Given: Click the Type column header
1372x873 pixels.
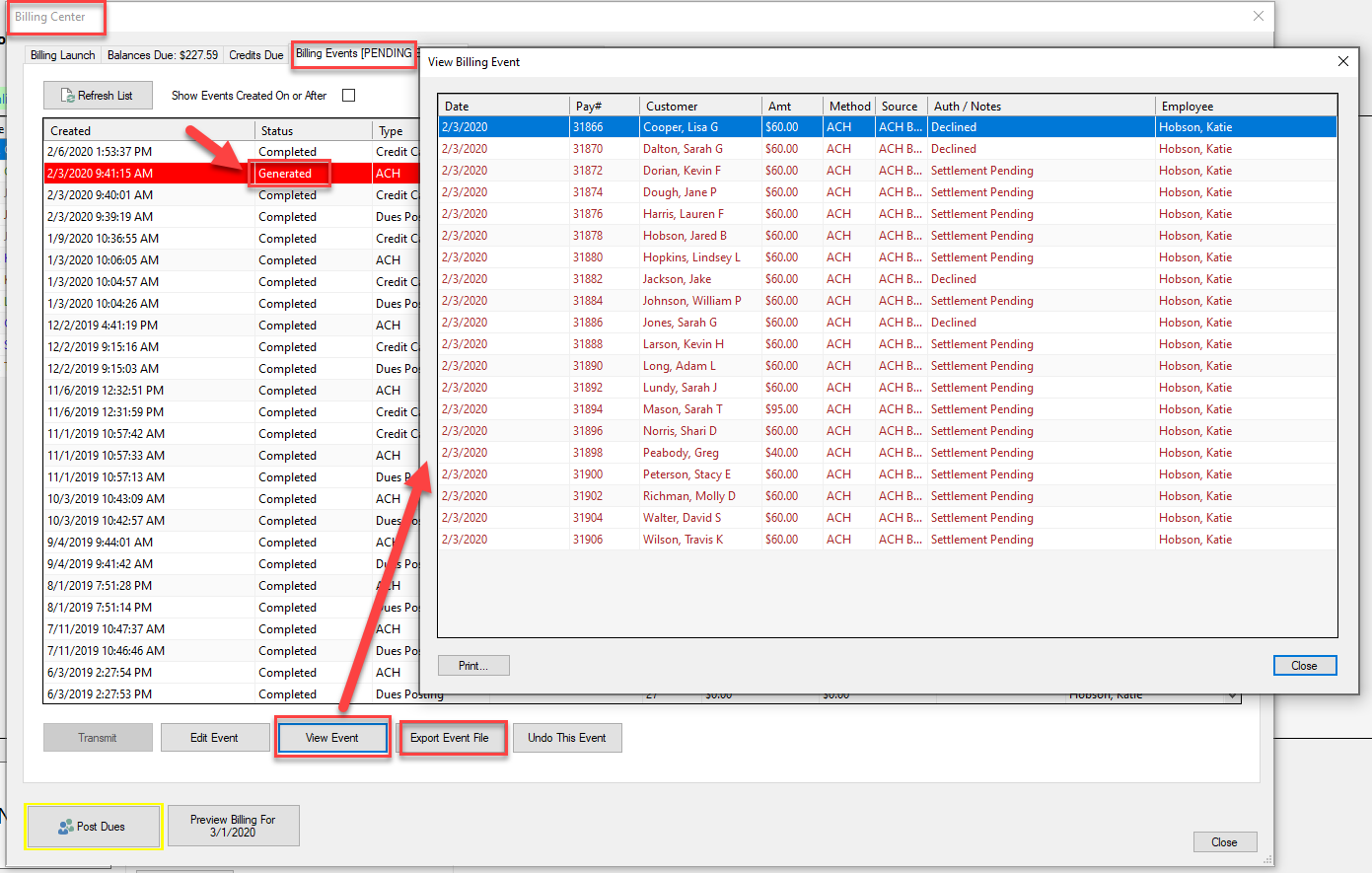Looking at the screenshot, I should pyautogui.click(x=397, y=130).
